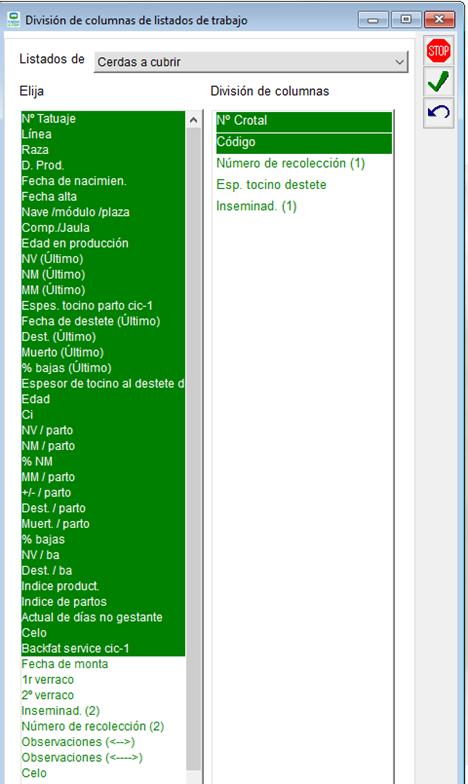Image resolution: width=468 pixels, height=784 pixels.
Task: Select Espes. tocino parto cic-1
Action: (103, 306)
